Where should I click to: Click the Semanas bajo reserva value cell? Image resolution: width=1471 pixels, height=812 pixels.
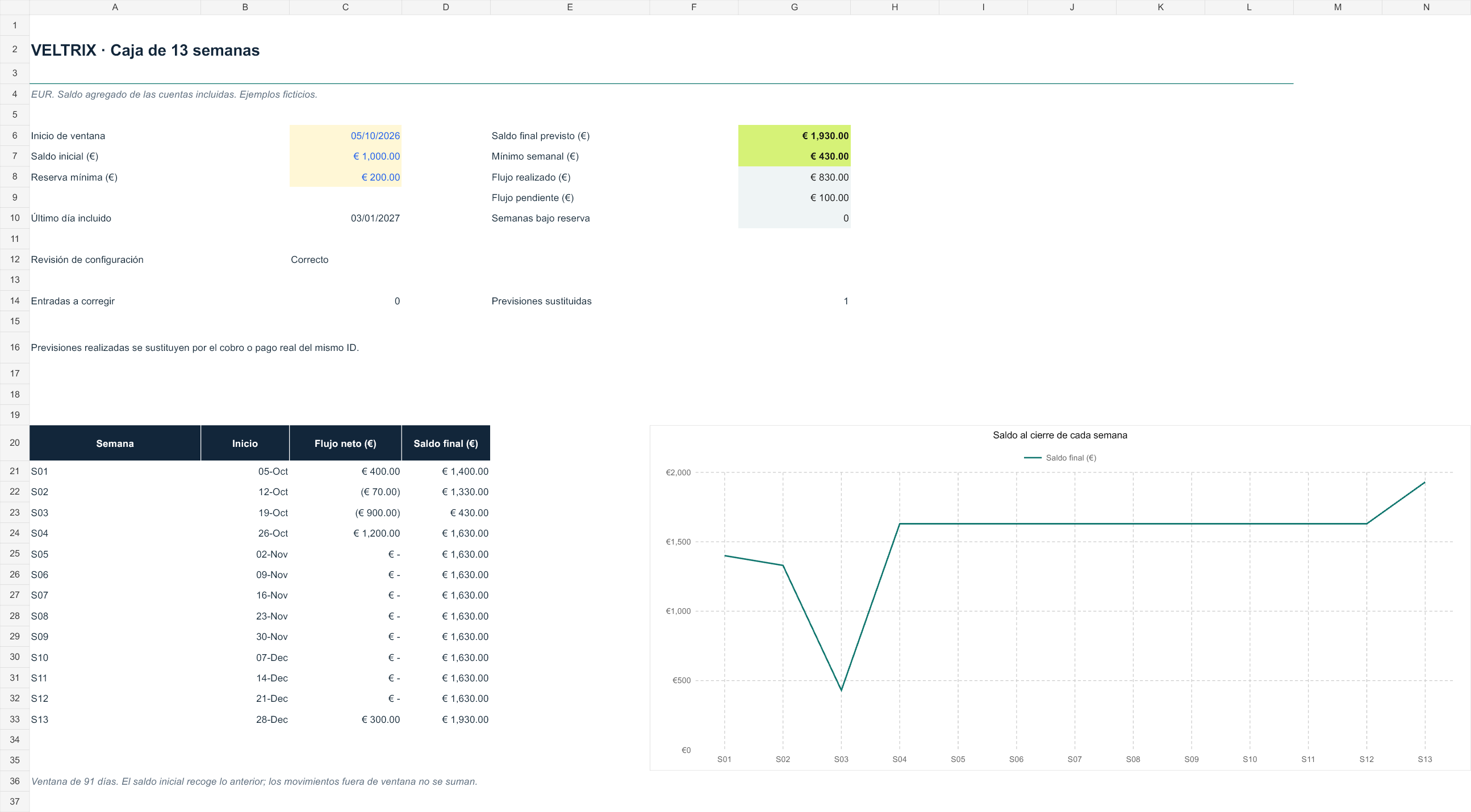795,218
